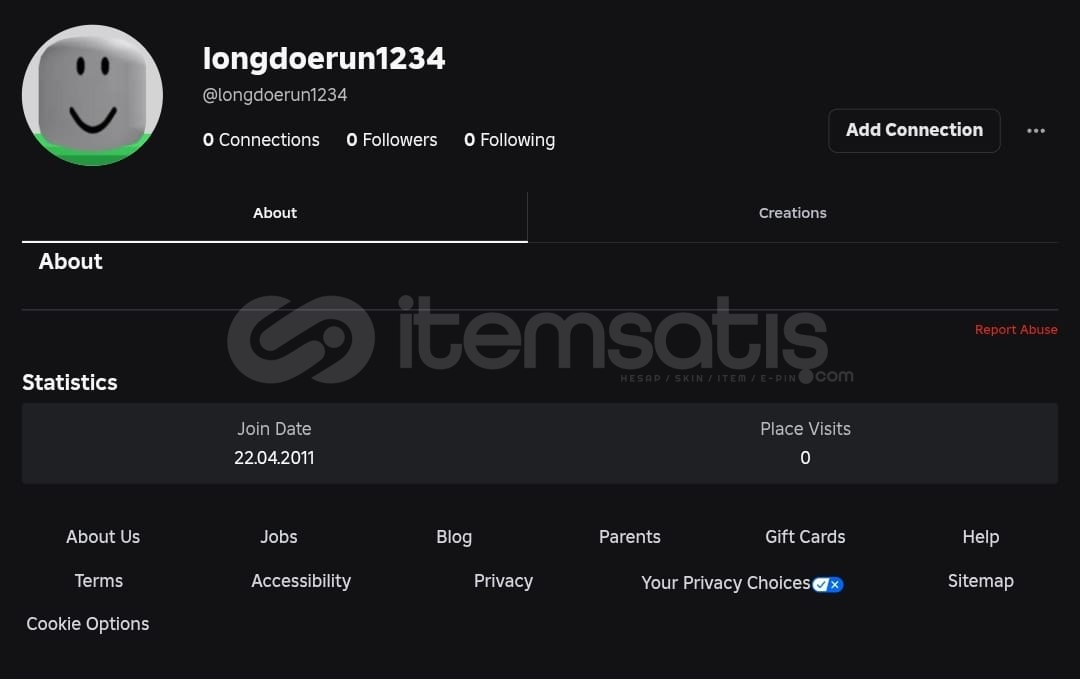Open the About Us footer link
Image resolution: width=1080 pixels, height=679 pixels.
click(x=103, y=536)
